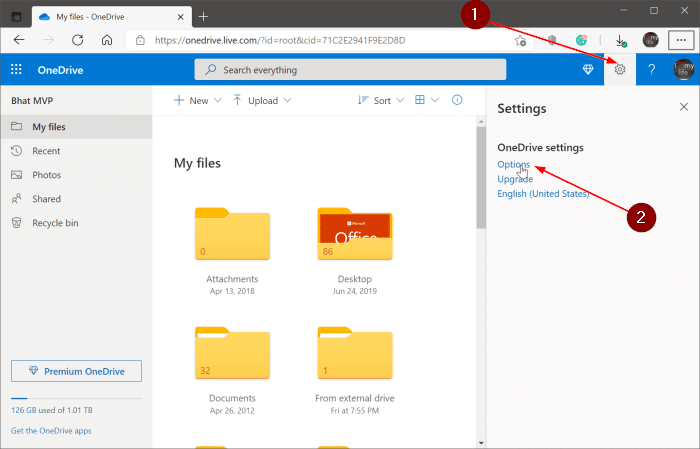This screenshot has width=700, height=449.
Task: Open the Sort dropdown
Action: pos(381,100)
